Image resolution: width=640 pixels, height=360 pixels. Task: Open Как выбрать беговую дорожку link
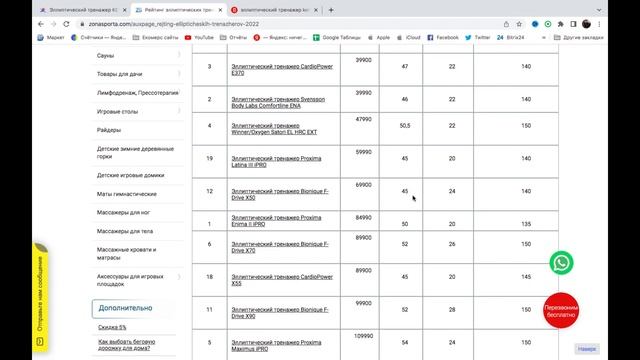[x=127, y=345]
